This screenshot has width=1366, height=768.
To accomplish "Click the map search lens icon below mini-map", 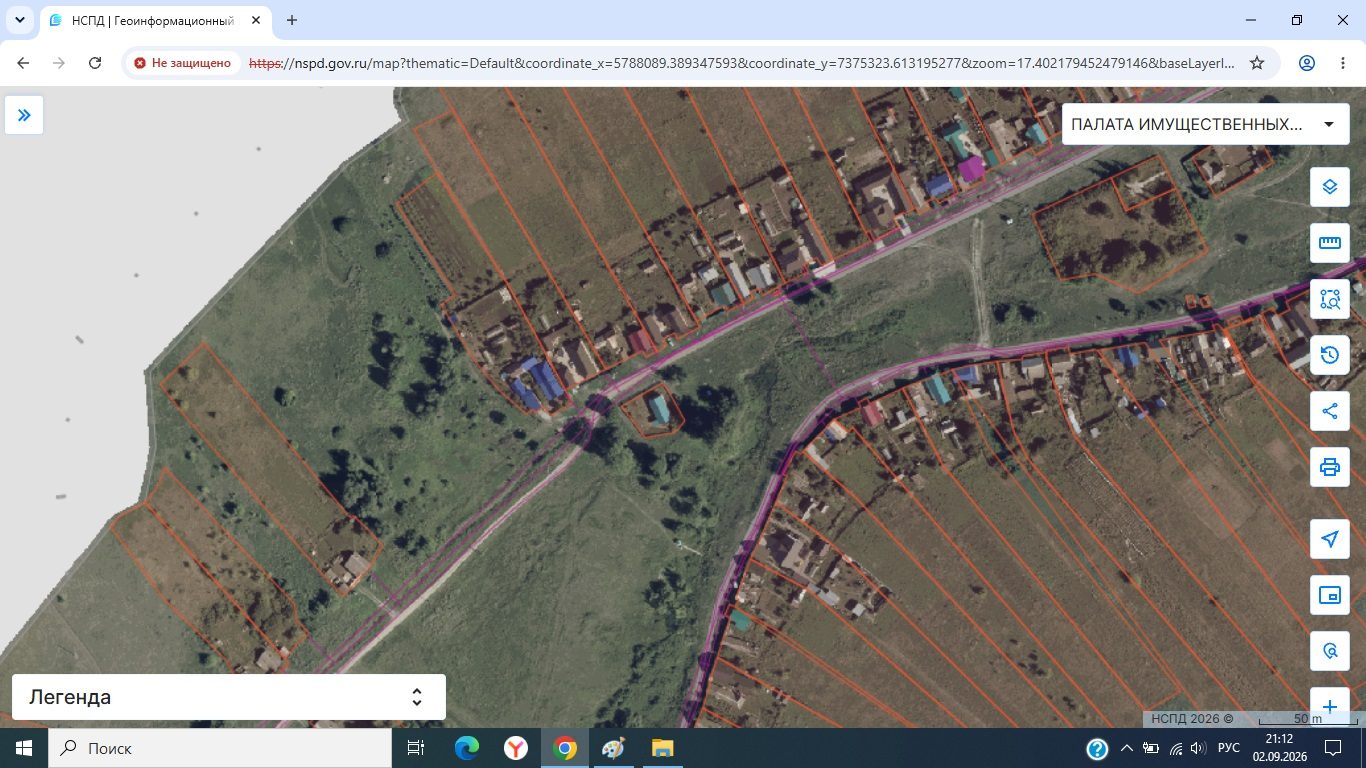I will 1329,651.
